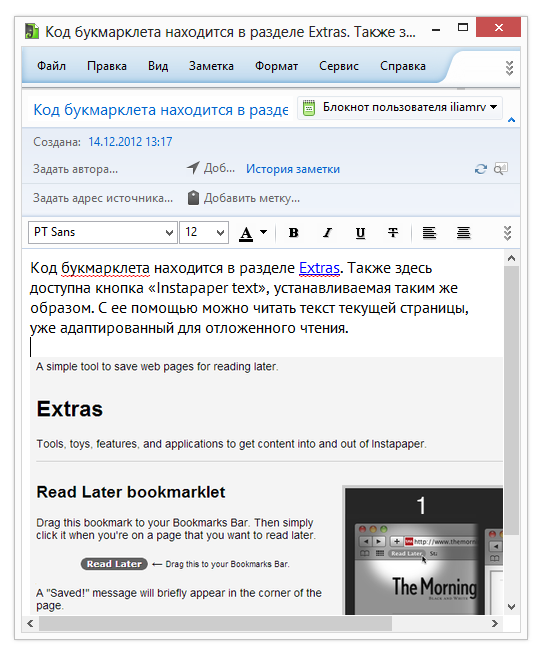Collapse the note info panel arrow
The image size is (539, 653).
click(512, 120)
